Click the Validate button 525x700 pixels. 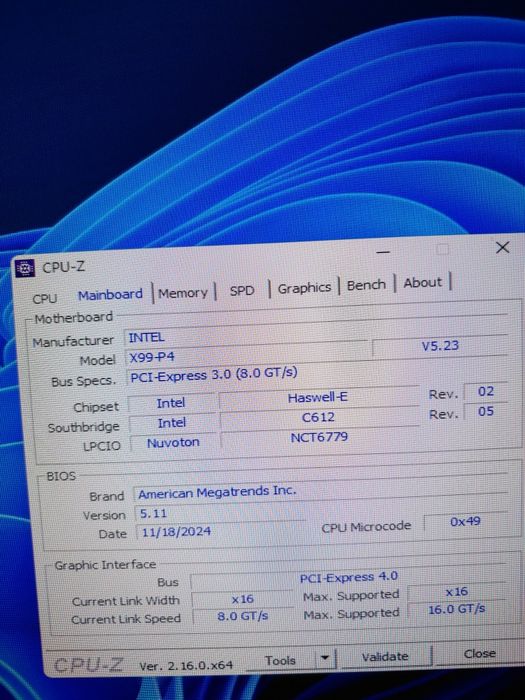pos(385,656)
